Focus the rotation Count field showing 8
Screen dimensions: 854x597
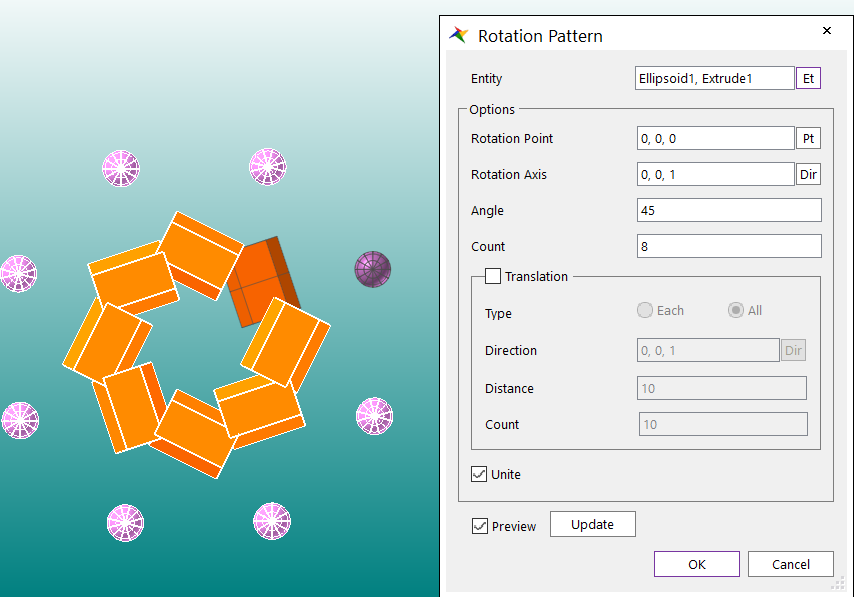(x=728, y=246)
